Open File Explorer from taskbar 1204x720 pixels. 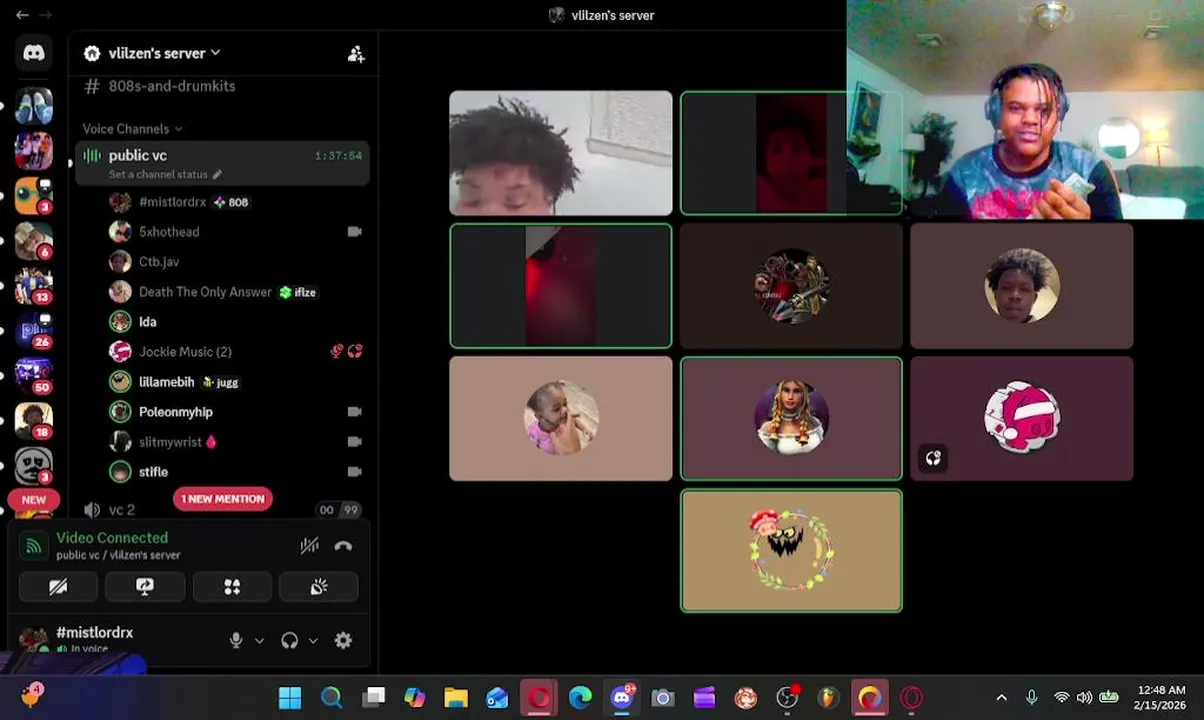pyautogui.click(x=456, y=697)
